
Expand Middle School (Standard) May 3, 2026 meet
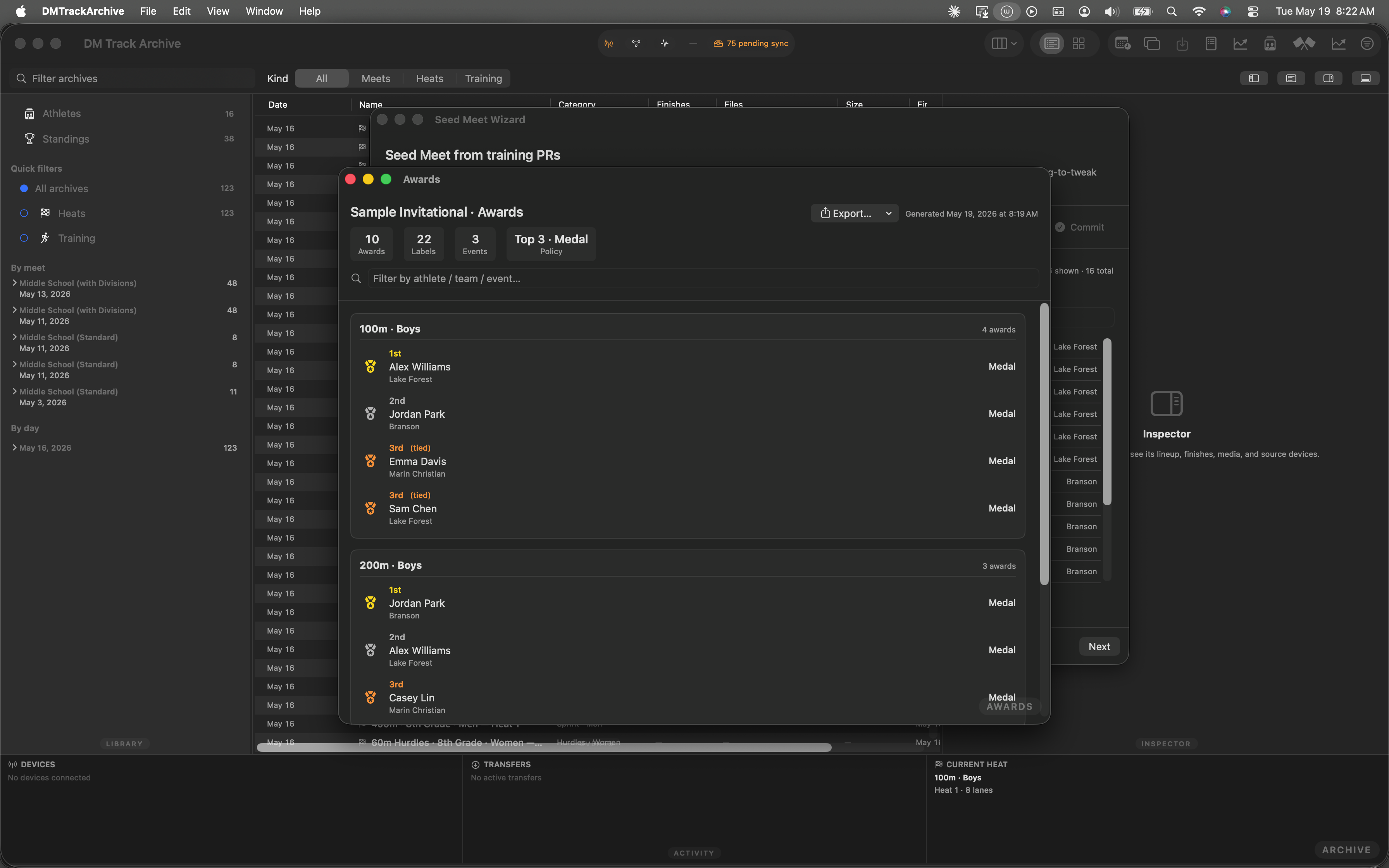(14, 391)
